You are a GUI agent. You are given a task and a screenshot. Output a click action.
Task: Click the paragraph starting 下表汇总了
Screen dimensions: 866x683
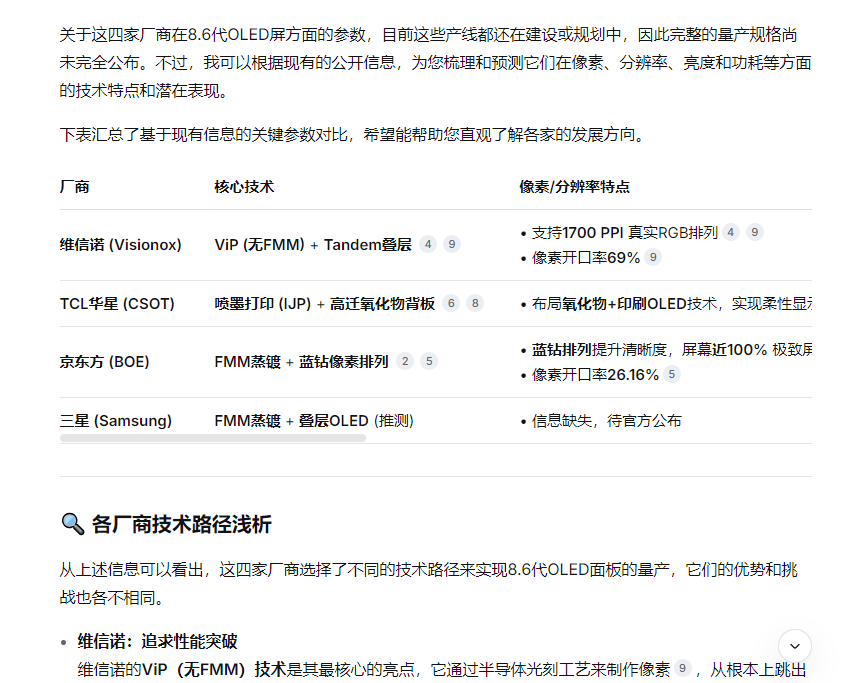[x=354, y=134]
